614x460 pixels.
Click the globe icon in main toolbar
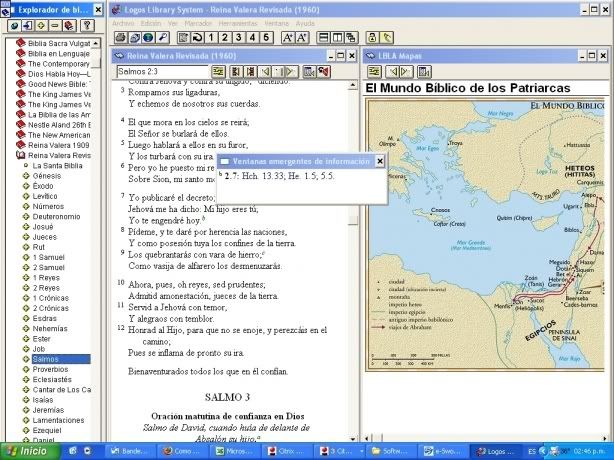click(x=148, y=38)
